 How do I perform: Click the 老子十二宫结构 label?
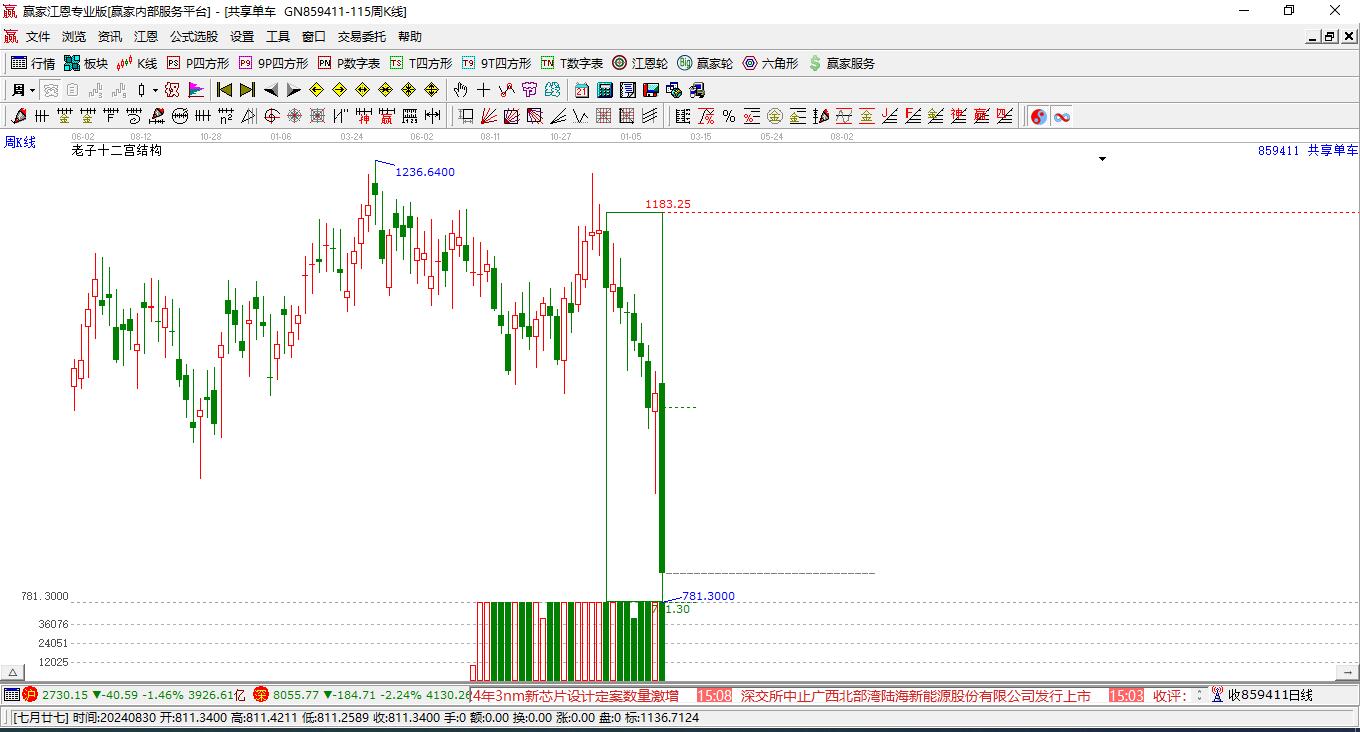click(117, 151)
